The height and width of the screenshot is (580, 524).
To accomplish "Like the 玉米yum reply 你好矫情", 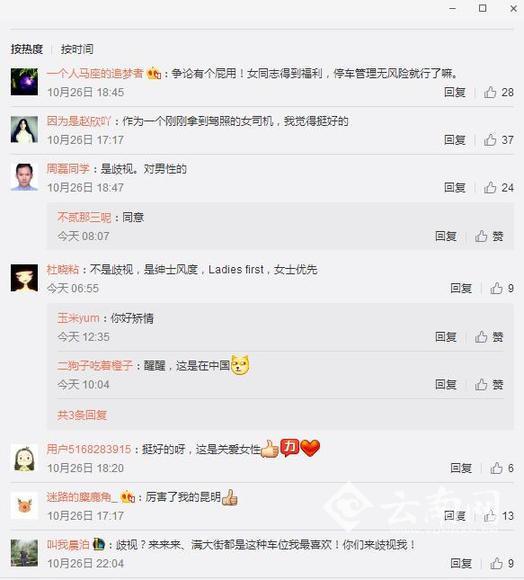I will point(489,337).
